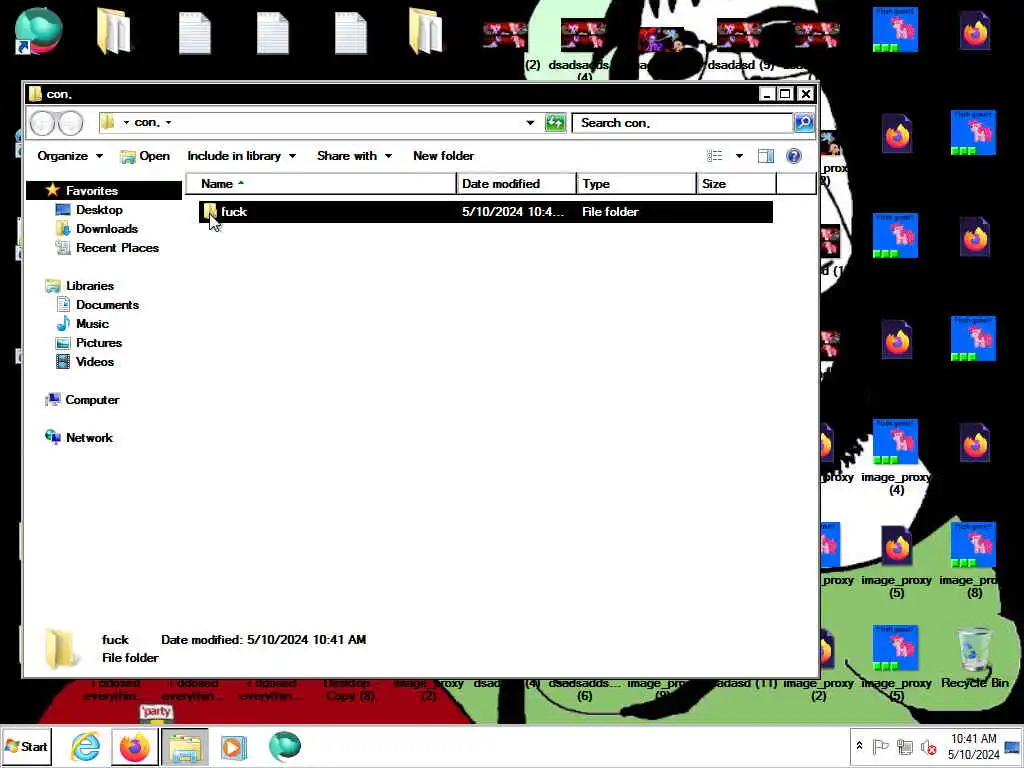Open Windows Media Player from taskbar

234,747
